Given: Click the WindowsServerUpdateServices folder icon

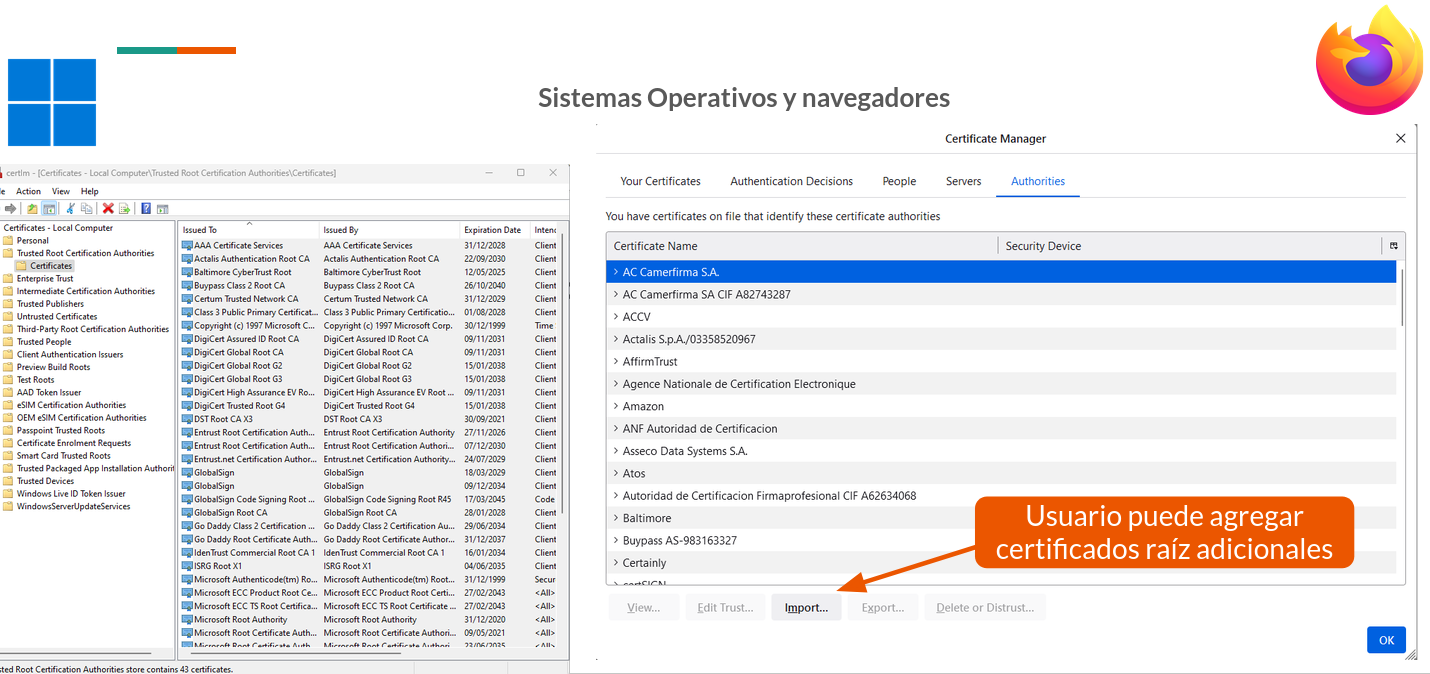Looking at the screenshot, I should click(x=8, y=506).
